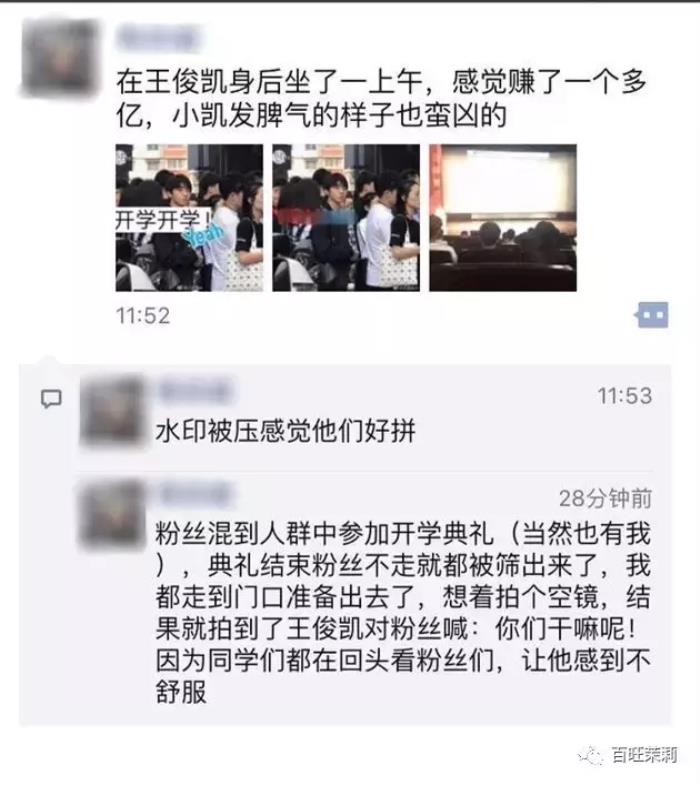This screenshot has height=785, width=700.
Task: Tap the comment bubble icon beside the comments
Action: click(x=51, y=399)
